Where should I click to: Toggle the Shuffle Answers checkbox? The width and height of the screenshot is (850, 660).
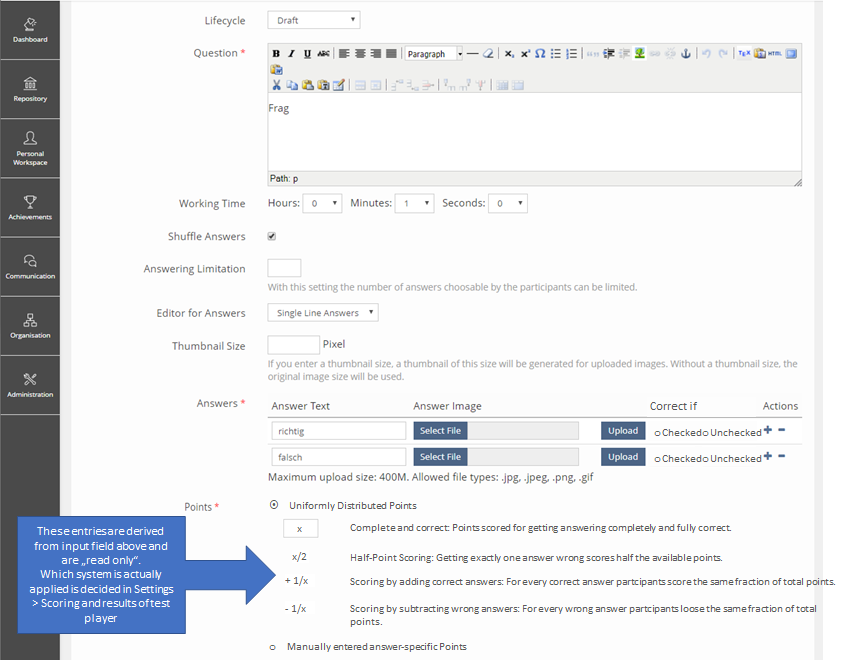271,236
